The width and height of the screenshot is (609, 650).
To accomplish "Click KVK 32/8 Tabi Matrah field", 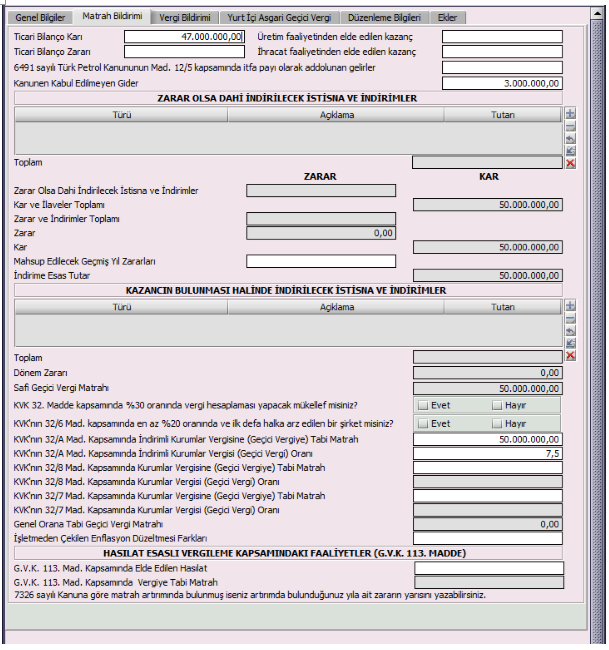I will click(x=488, y=468).
